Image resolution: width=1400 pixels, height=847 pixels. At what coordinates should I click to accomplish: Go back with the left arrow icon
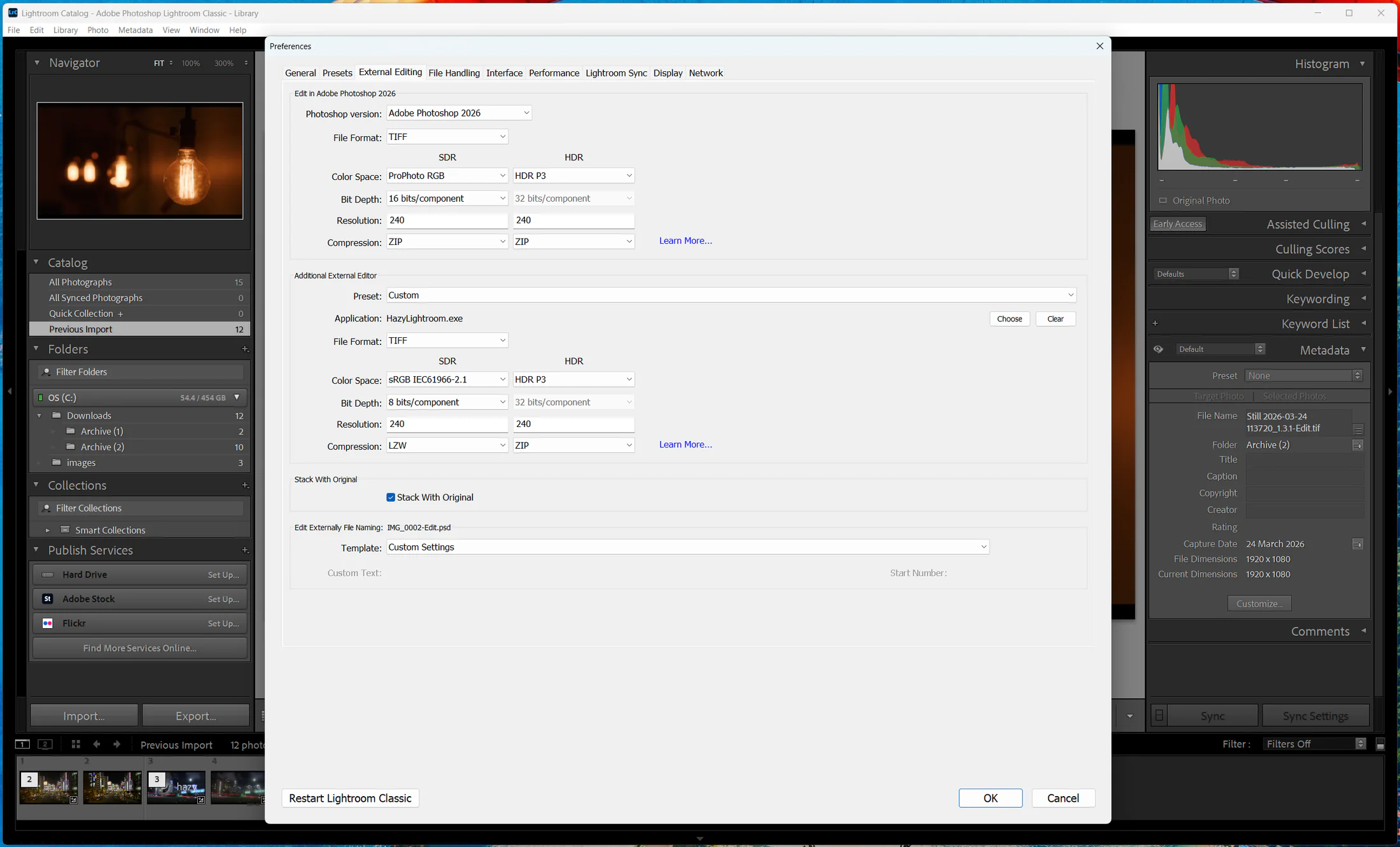click(x=97, y=744)
